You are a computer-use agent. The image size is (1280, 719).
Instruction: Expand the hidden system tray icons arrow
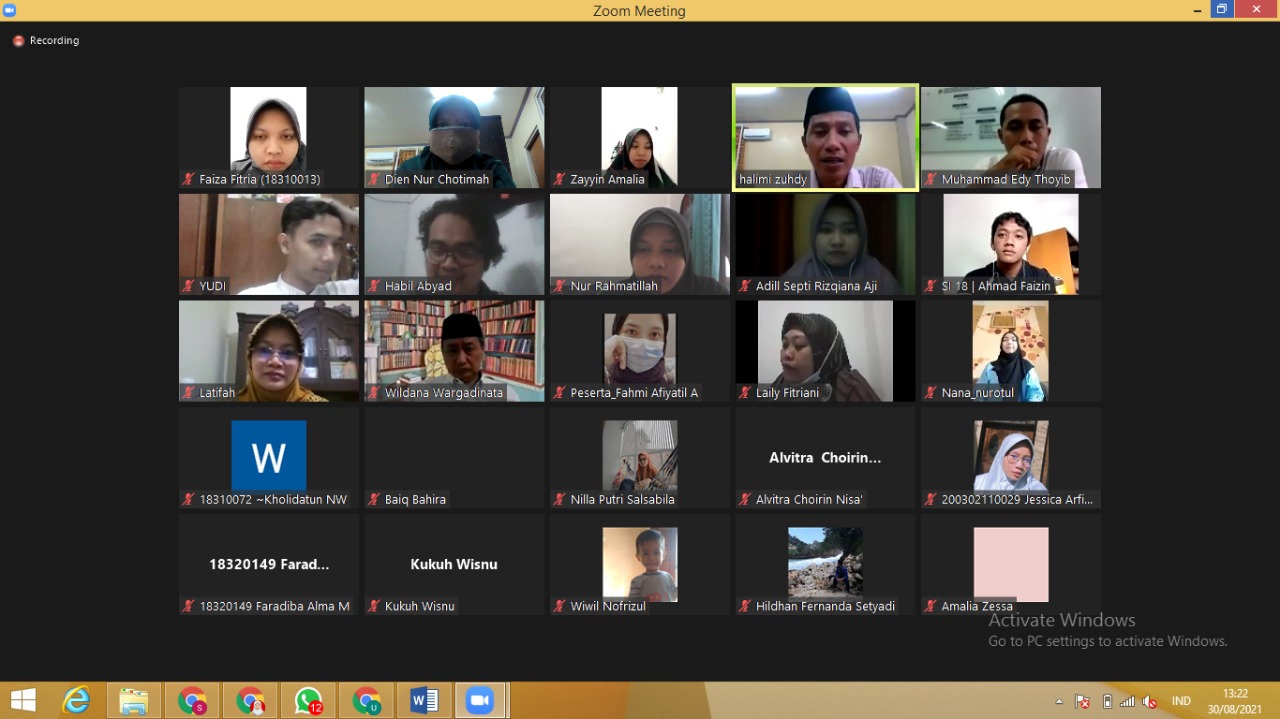click(1059, 702)
